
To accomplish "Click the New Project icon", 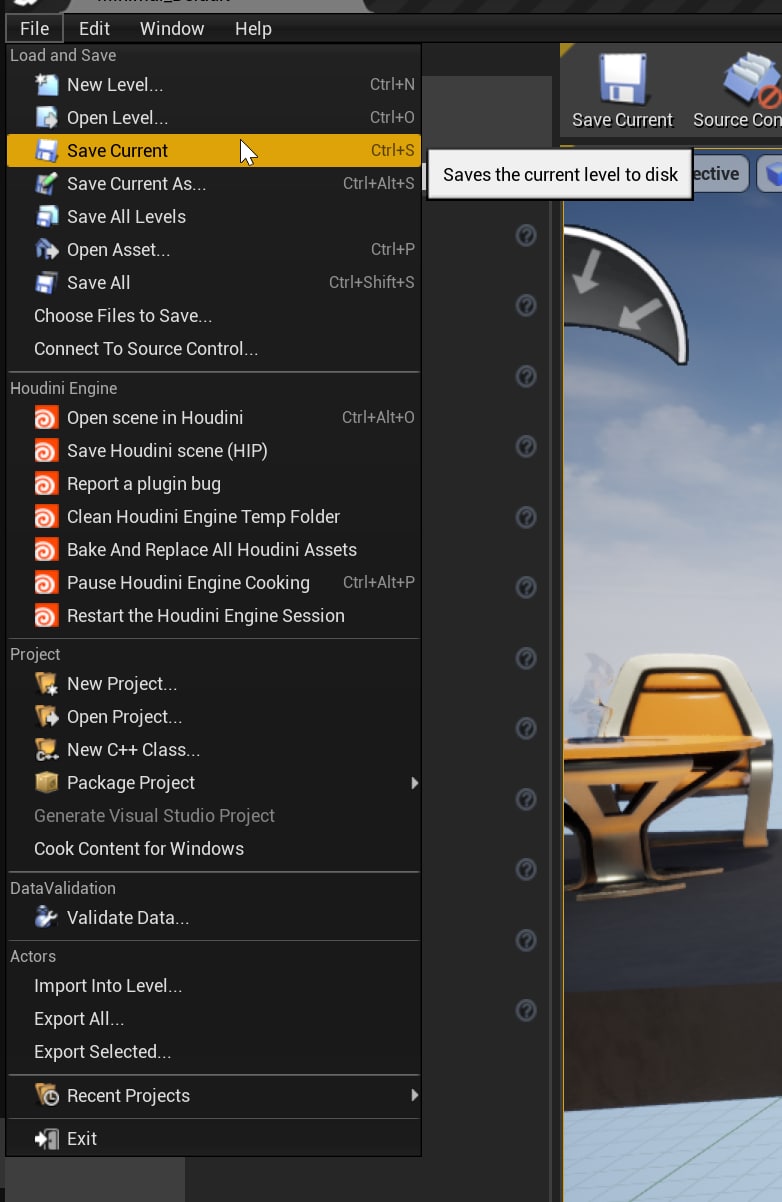I will point(46,684).
